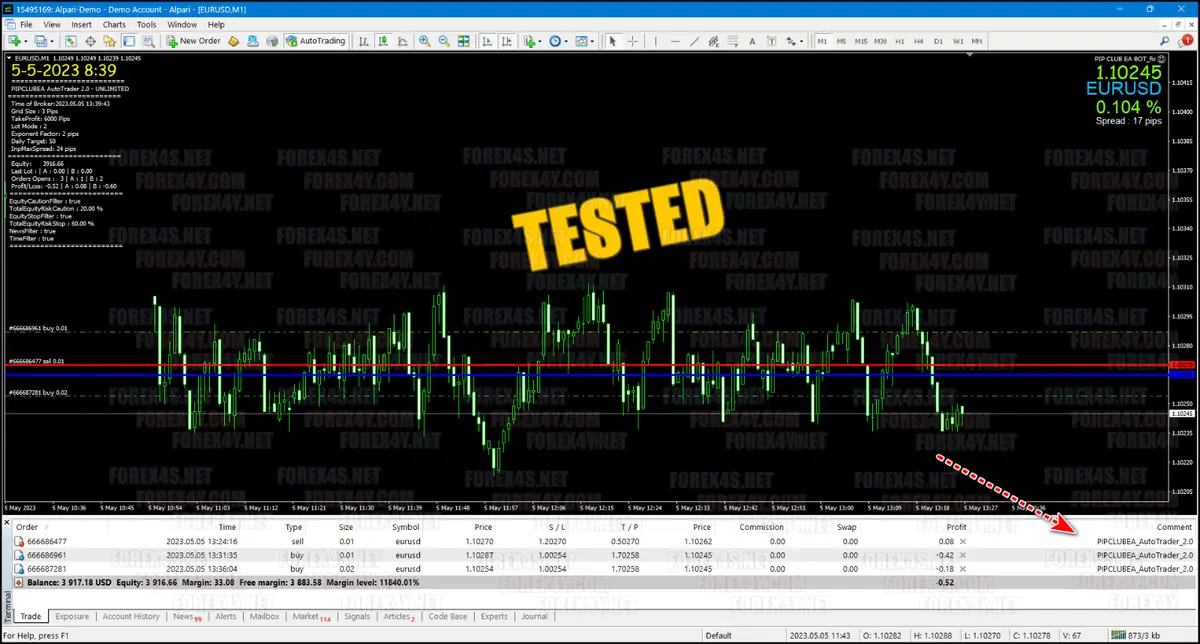Click the search magnifier icon
Viewport: 1200px width, 644px height.
click(1165, 41)
